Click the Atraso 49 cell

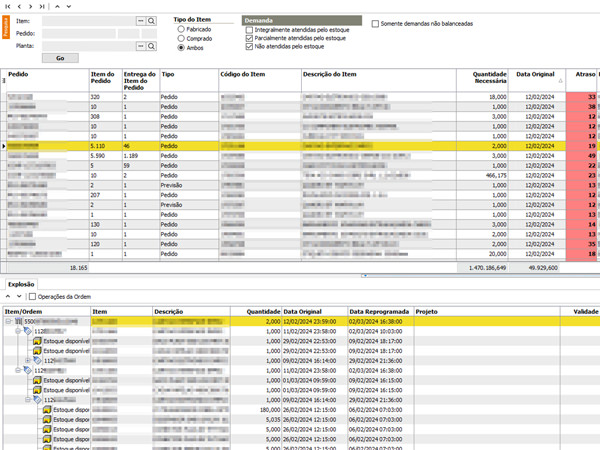582,156
